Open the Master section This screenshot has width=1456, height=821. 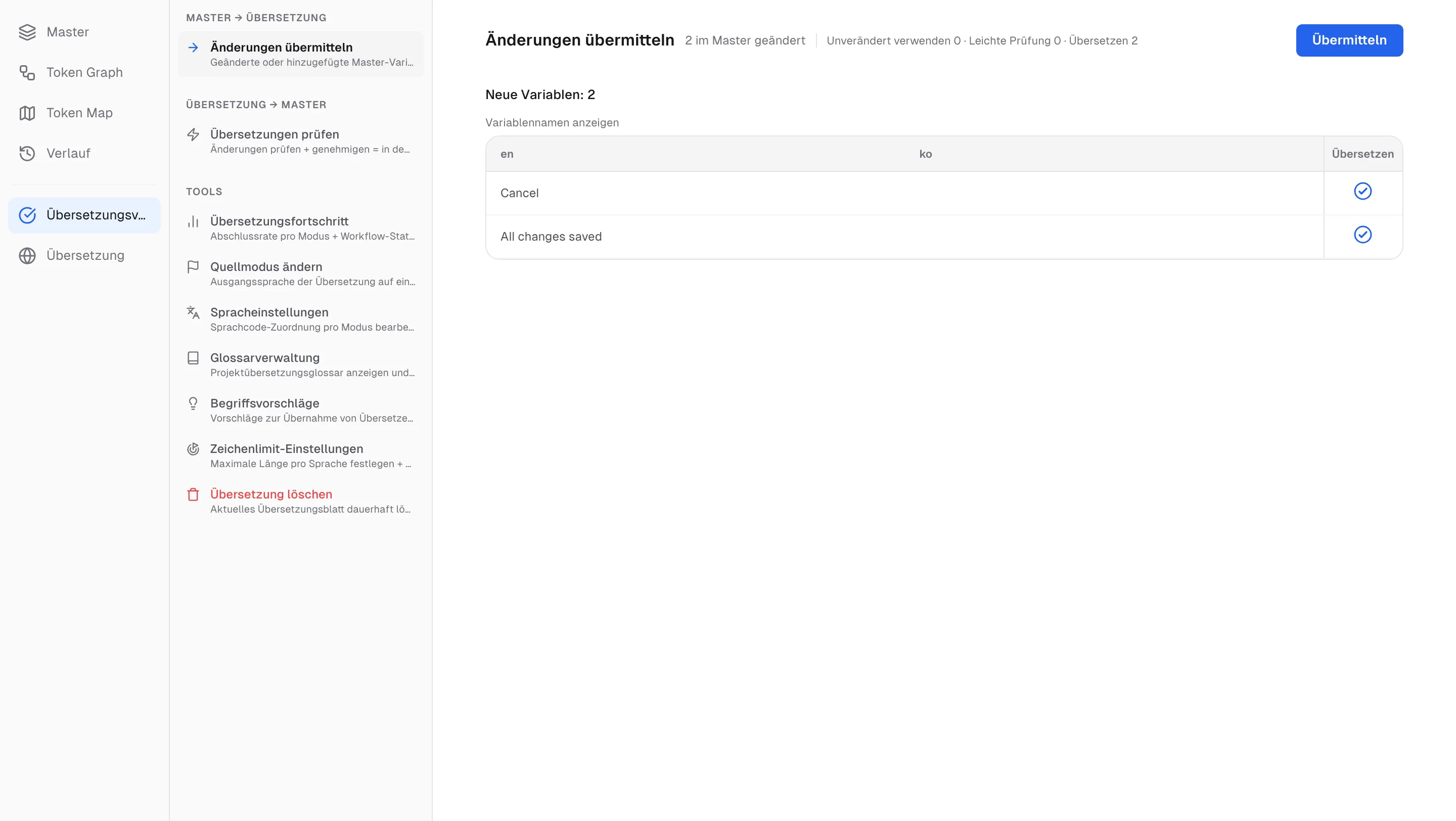(x=84, y=32)
